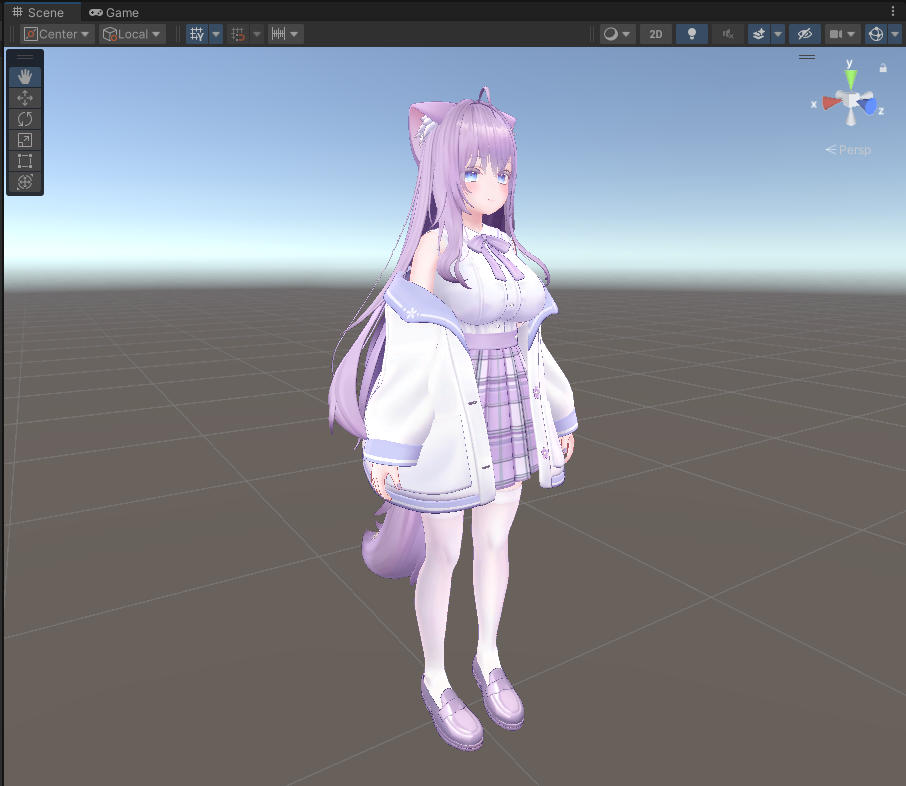
Task: Enable 2D view mode
Action: click(x=656, y=34)
